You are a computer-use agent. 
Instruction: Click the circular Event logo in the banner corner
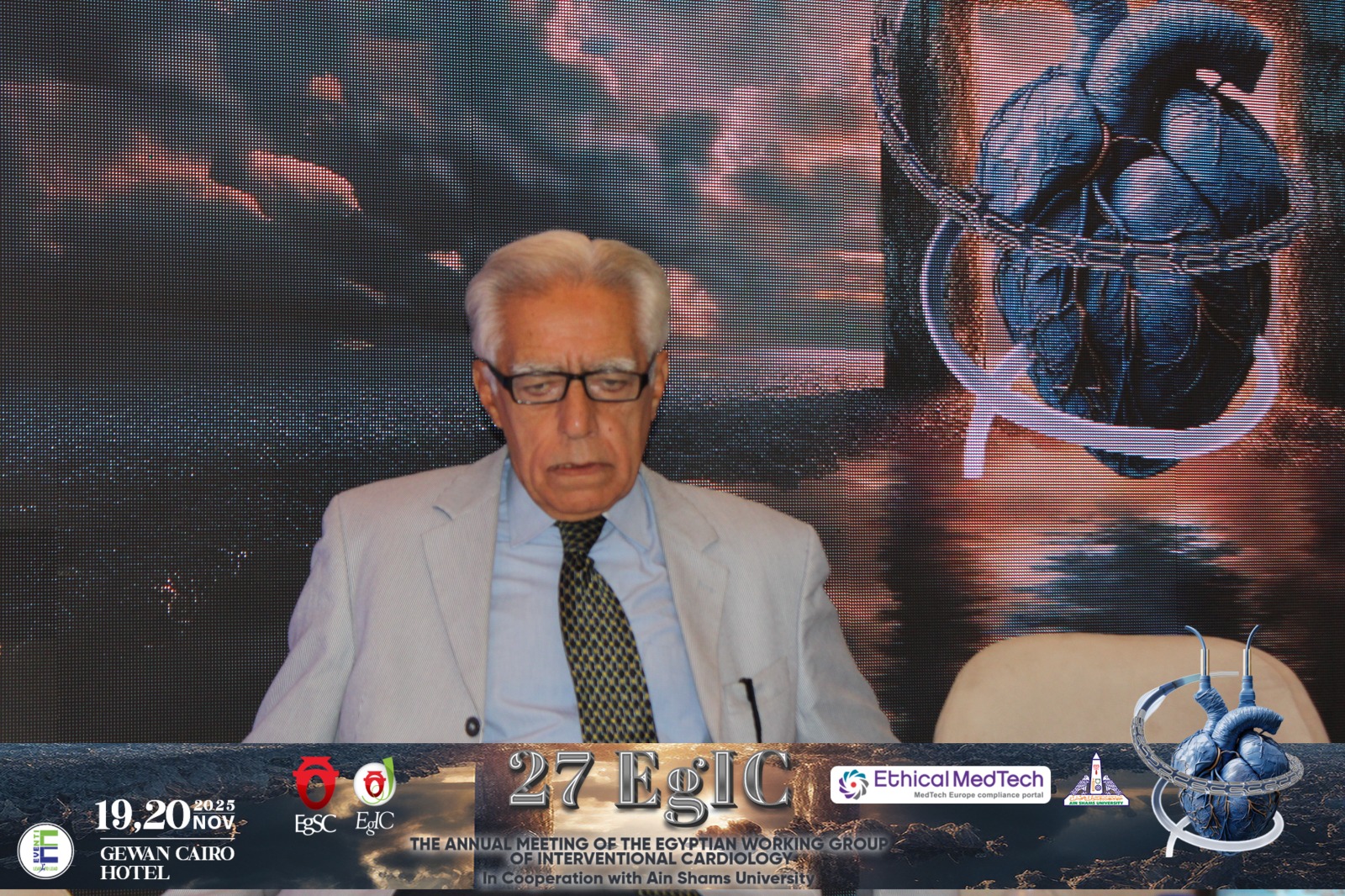click(x=46, y=851)
